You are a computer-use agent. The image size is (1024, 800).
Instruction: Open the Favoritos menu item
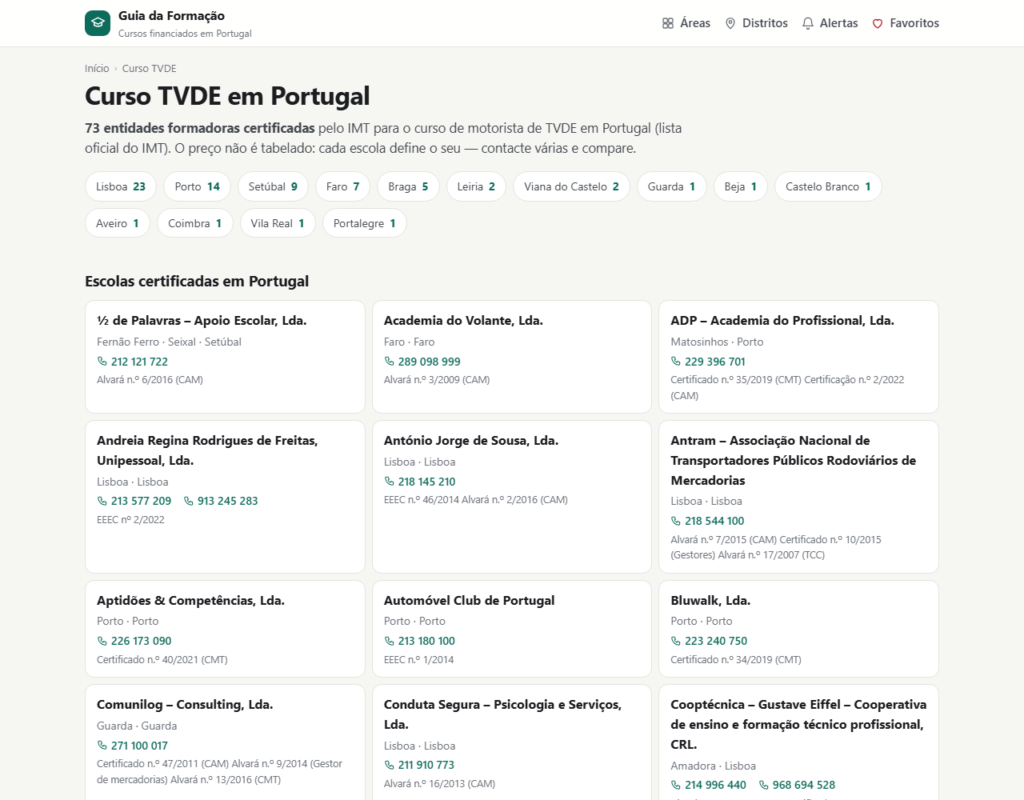[906, 24]
